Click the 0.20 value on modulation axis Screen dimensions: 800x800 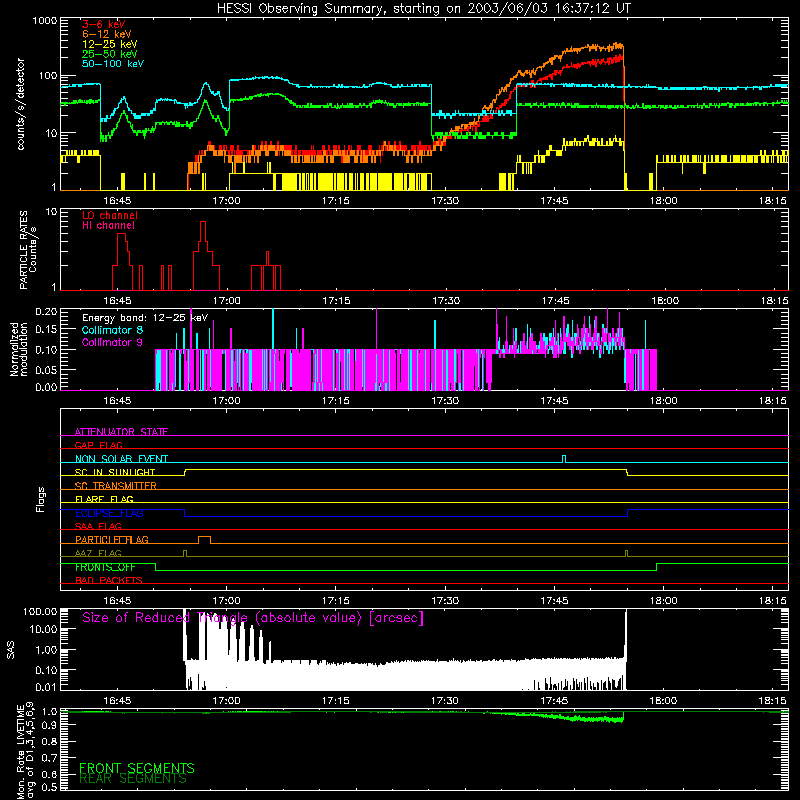46,311
